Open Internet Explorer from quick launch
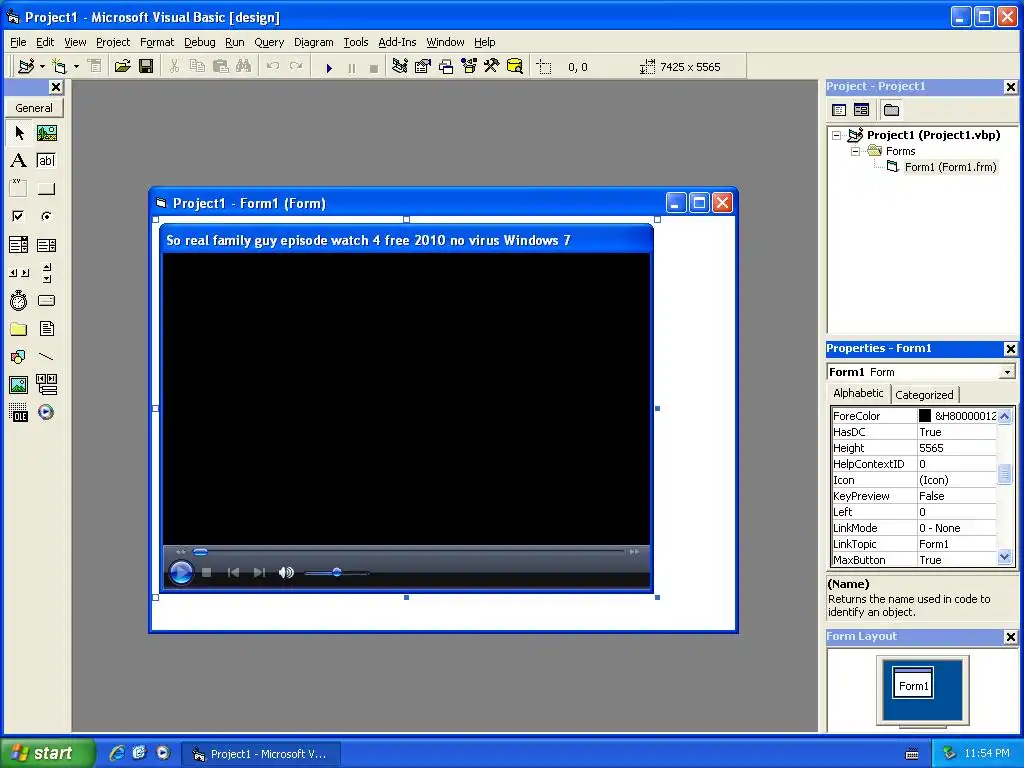1024x768 pixels. [117, 753]
